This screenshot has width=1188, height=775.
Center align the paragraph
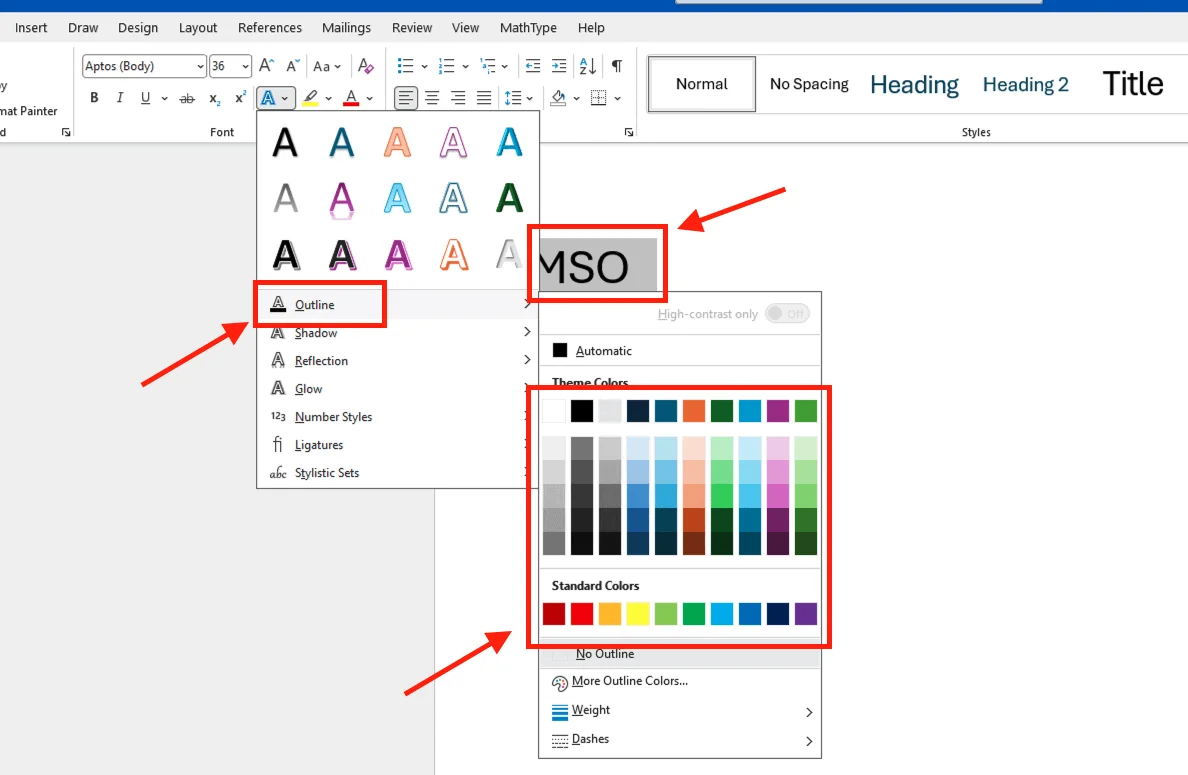click(432, 98)
